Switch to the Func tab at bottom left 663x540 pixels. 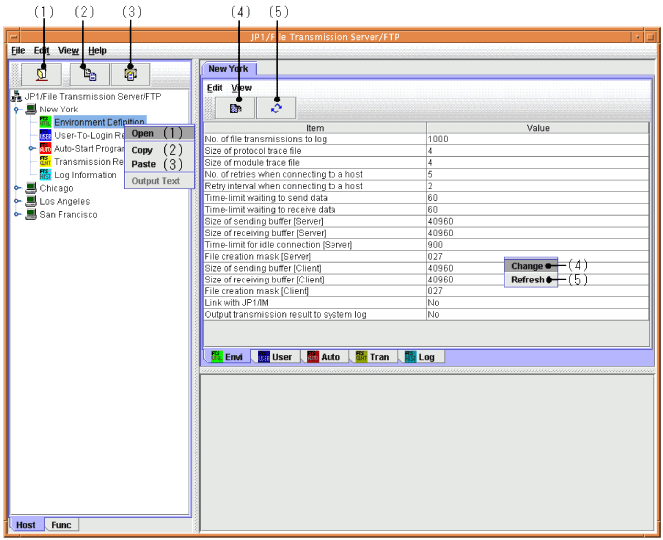(62, 525)
